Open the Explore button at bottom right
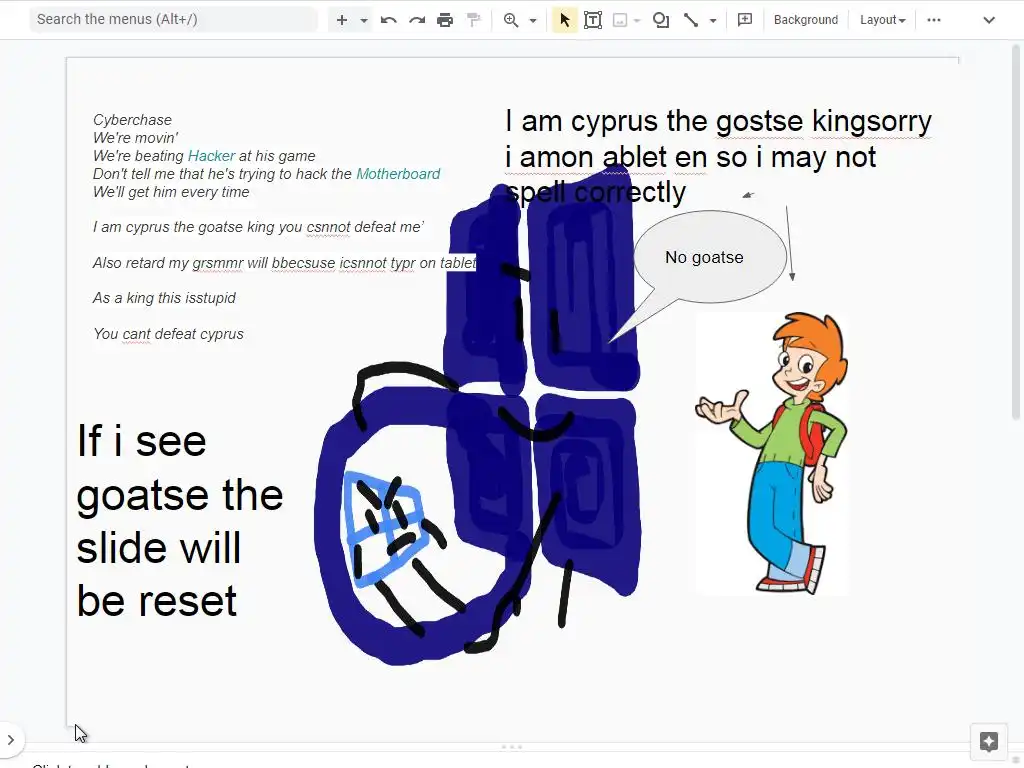This screenshot has width=1024, height=768. pos(988,742)
